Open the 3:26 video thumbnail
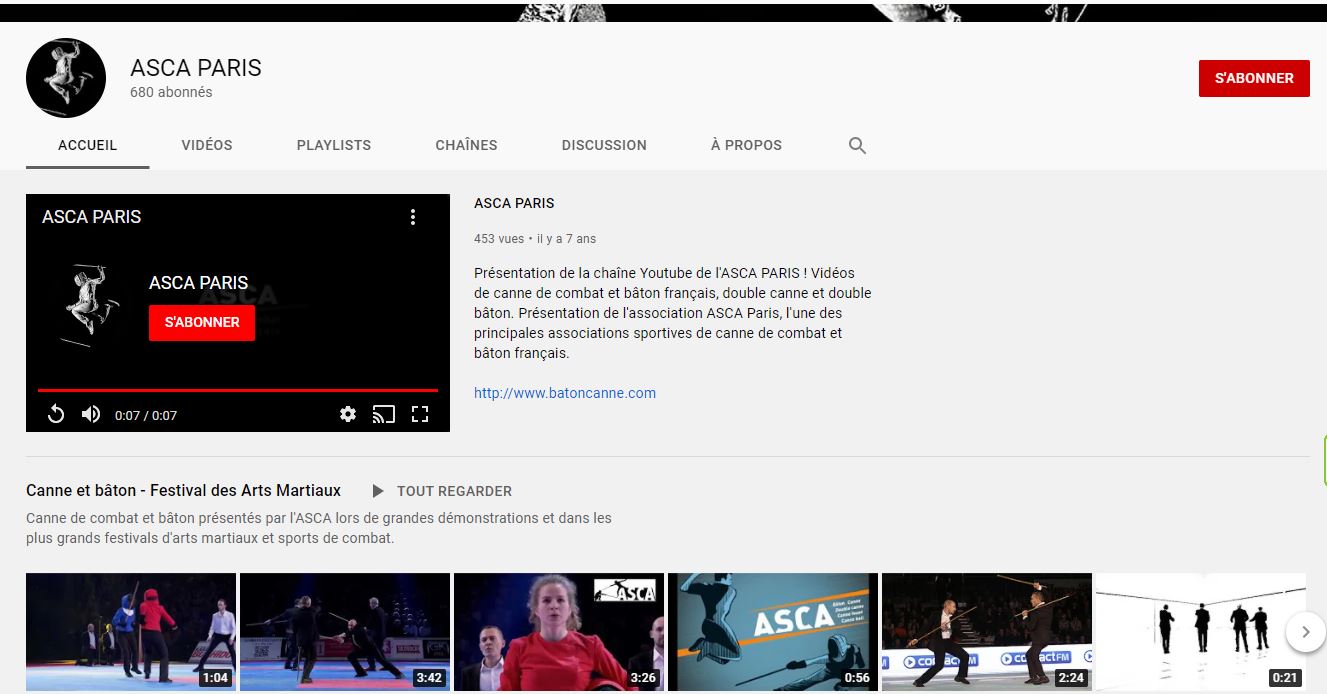 [x=559, y=631]
